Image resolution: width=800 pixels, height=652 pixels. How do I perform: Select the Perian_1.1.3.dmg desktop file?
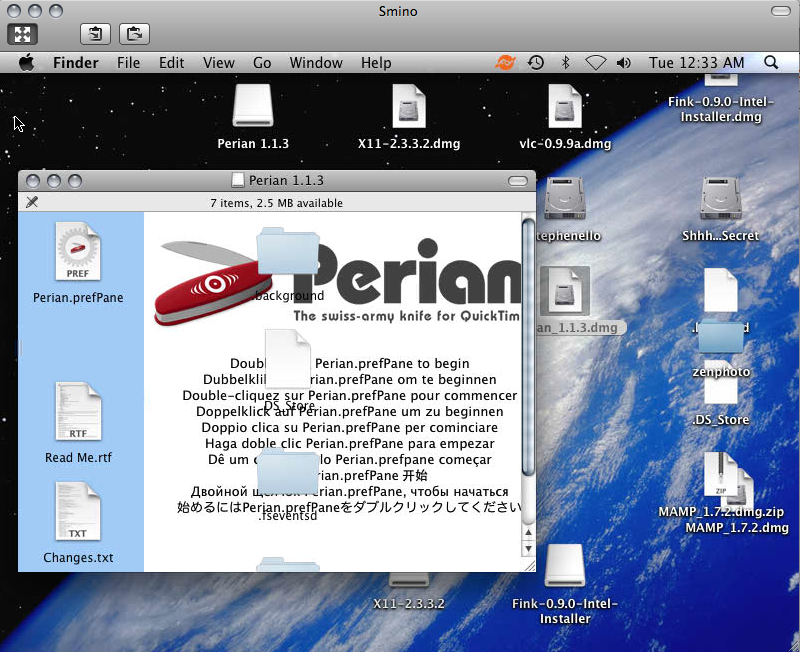click(565, 291)
